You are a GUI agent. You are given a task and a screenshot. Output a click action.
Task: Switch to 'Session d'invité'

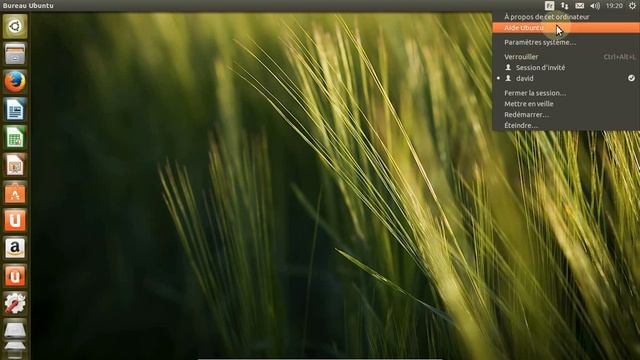coord(566,67)
